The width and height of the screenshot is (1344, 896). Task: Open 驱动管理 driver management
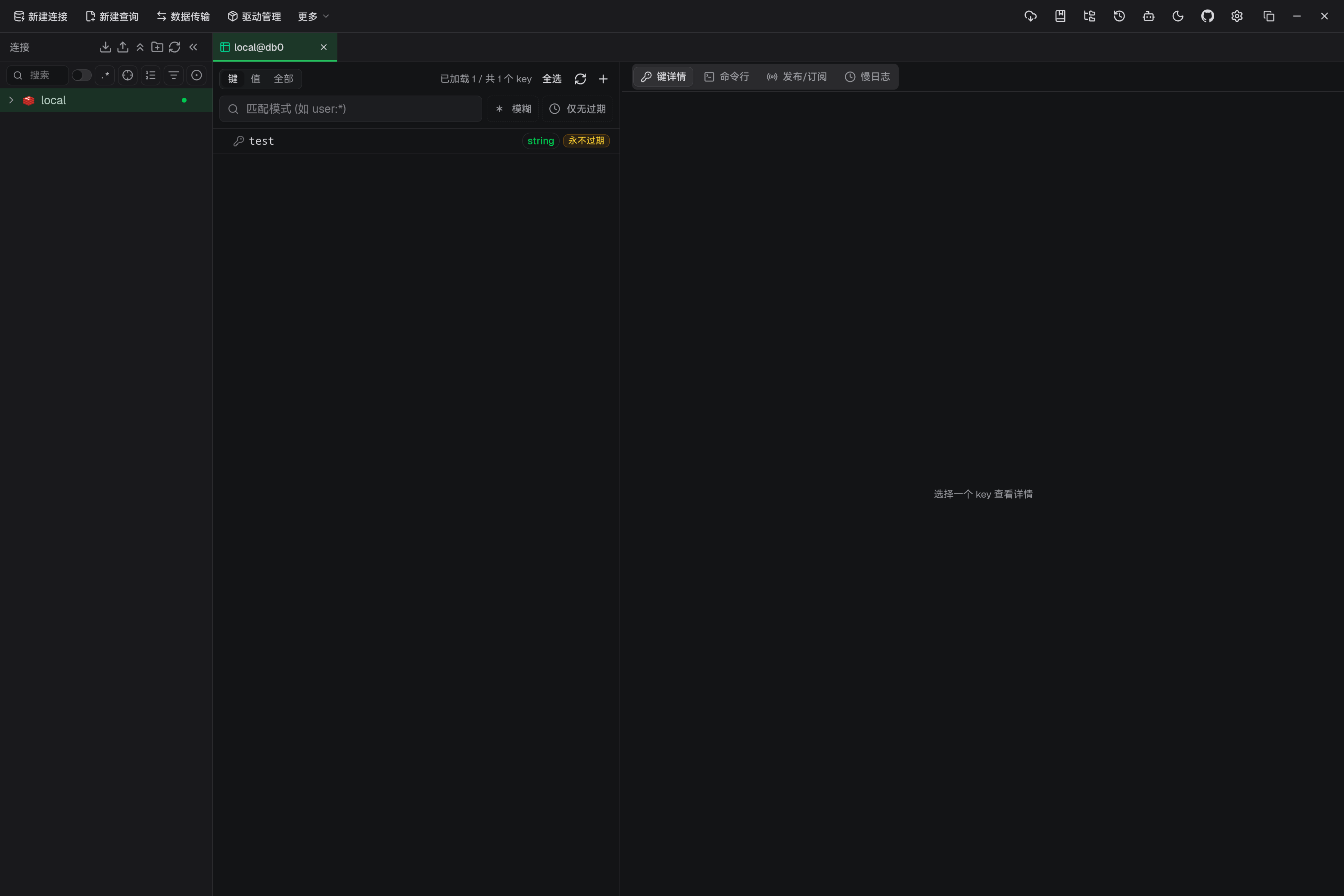point(254,17)
